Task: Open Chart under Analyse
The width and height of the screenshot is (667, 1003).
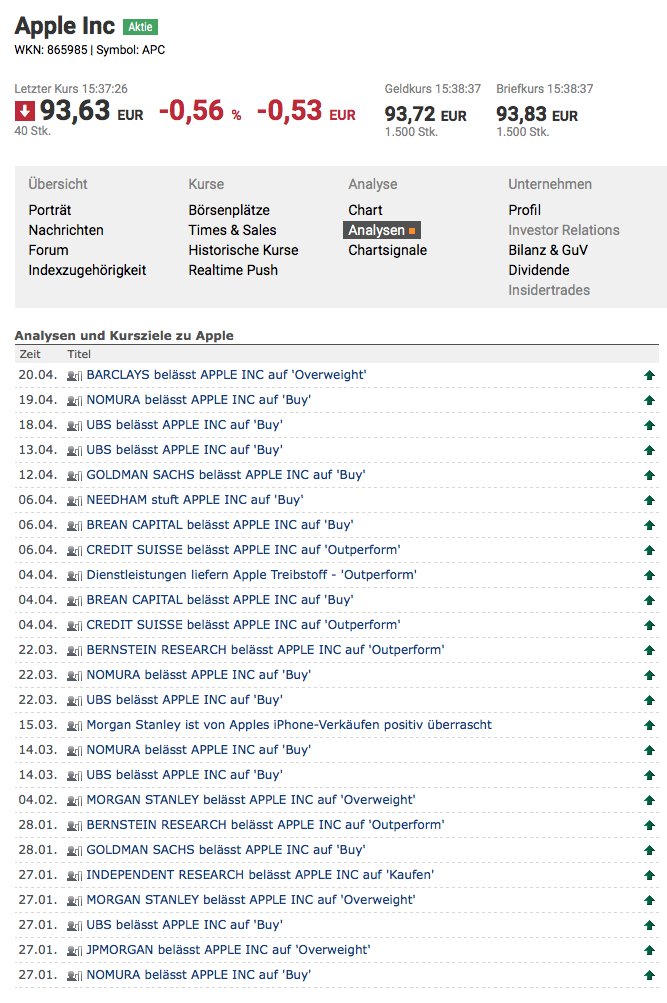Action: [365, 210]
